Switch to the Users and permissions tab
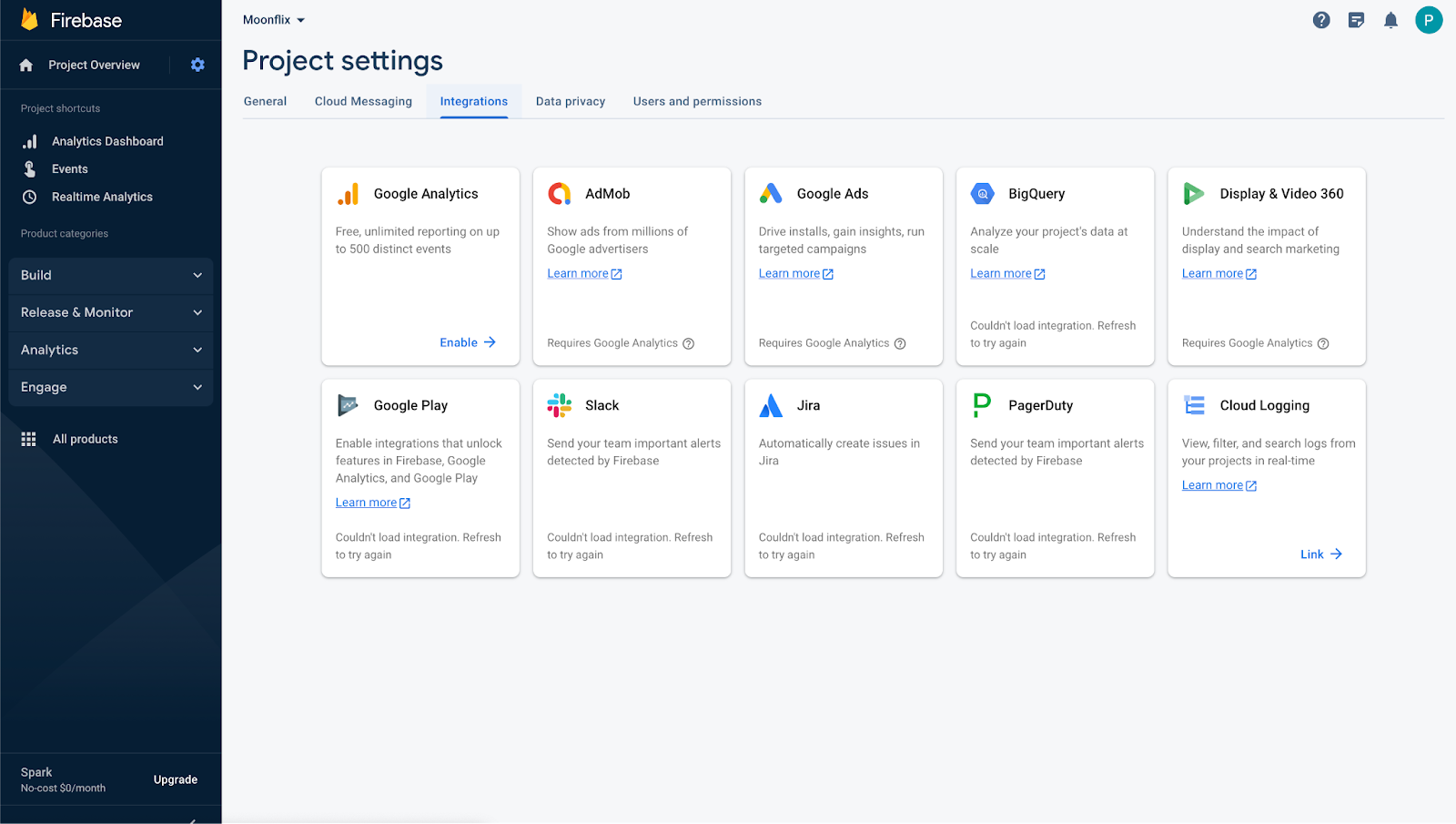 [x=697, y=101]
